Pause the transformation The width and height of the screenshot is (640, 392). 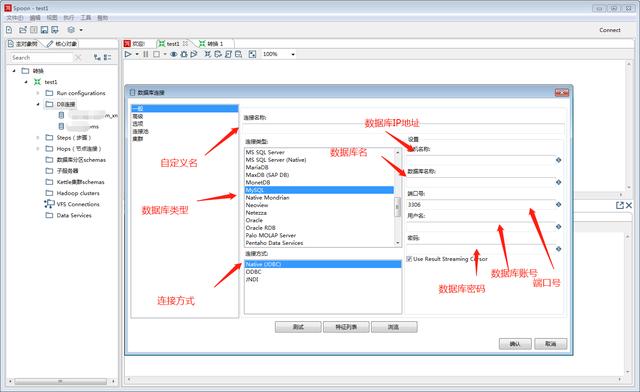tap(146, 54)
